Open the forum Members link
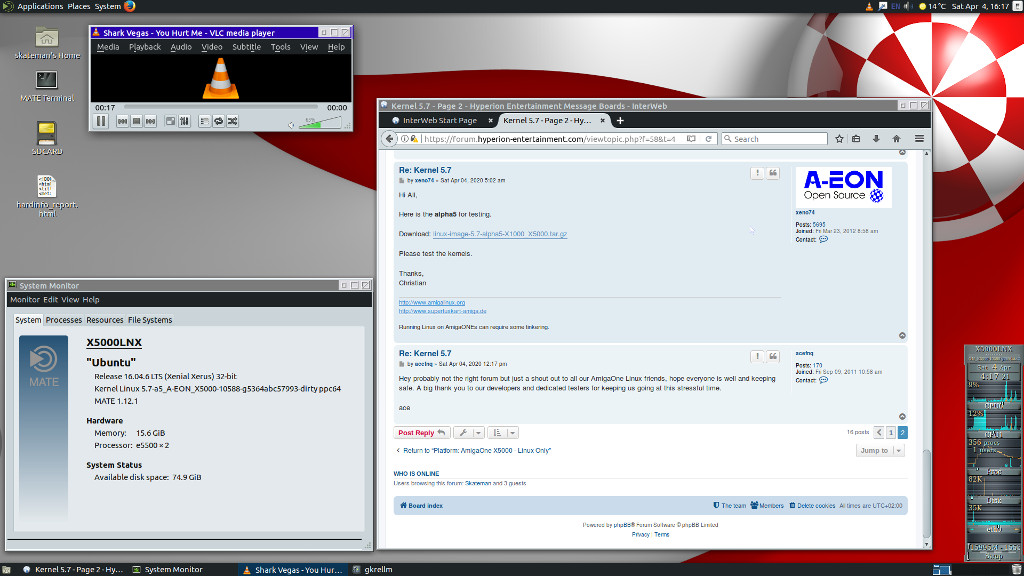 pyautogui.click(x=767, y=505)
